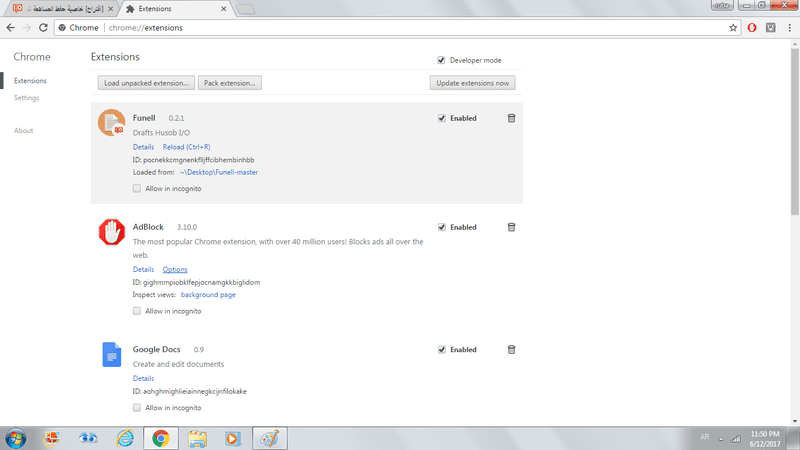Disable Funell via Enabled checkbox

(442, 118)
